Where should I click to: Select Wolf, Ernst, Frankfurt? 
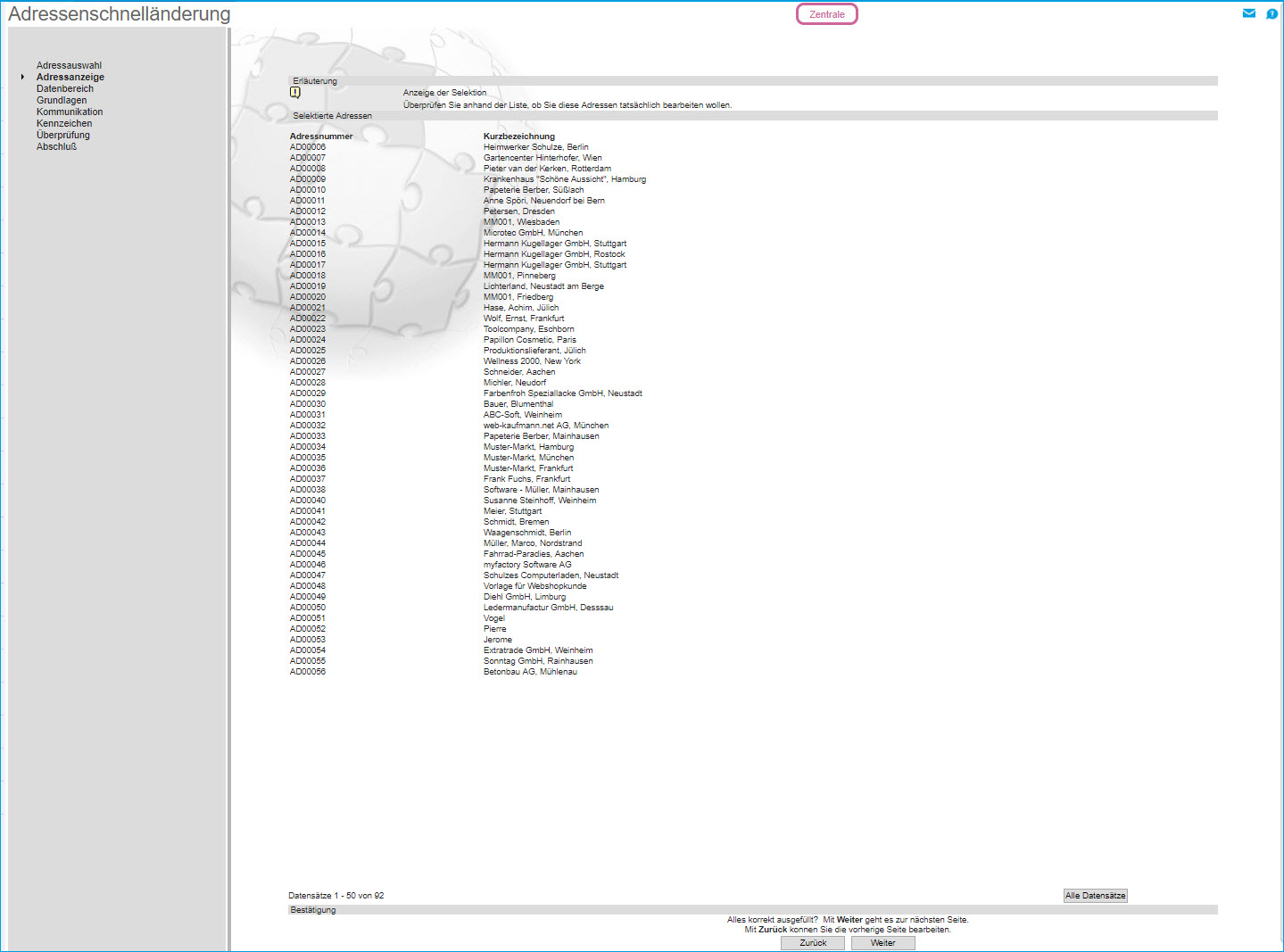(524, 319)
